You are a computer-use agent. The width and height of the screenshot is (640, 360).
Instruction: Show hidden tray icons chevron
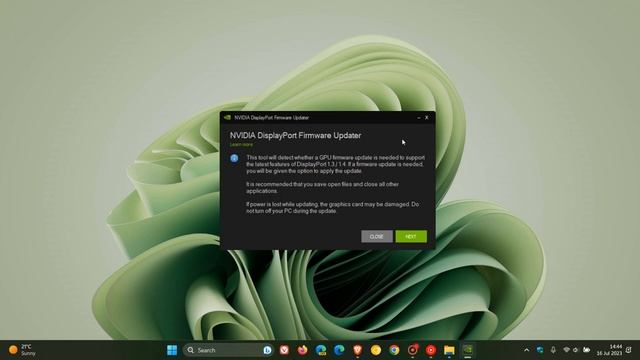pyautogui.click(x=527, y=350)
